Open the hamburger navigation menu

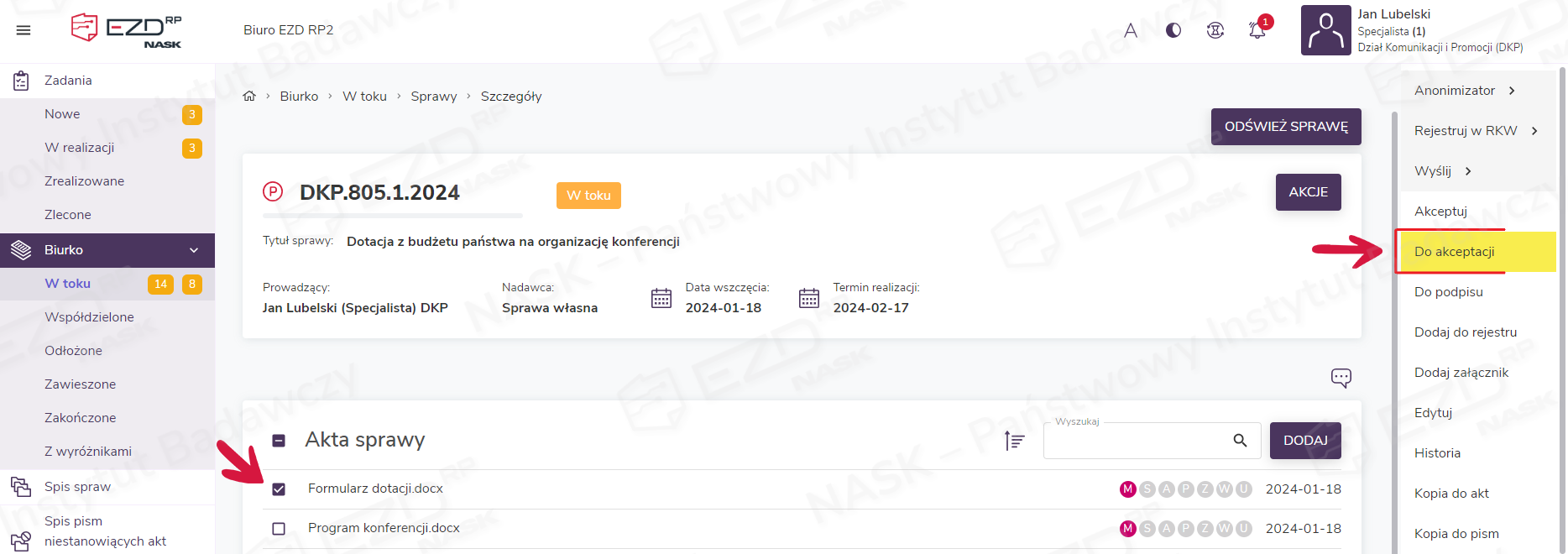[x=24, y=30]
